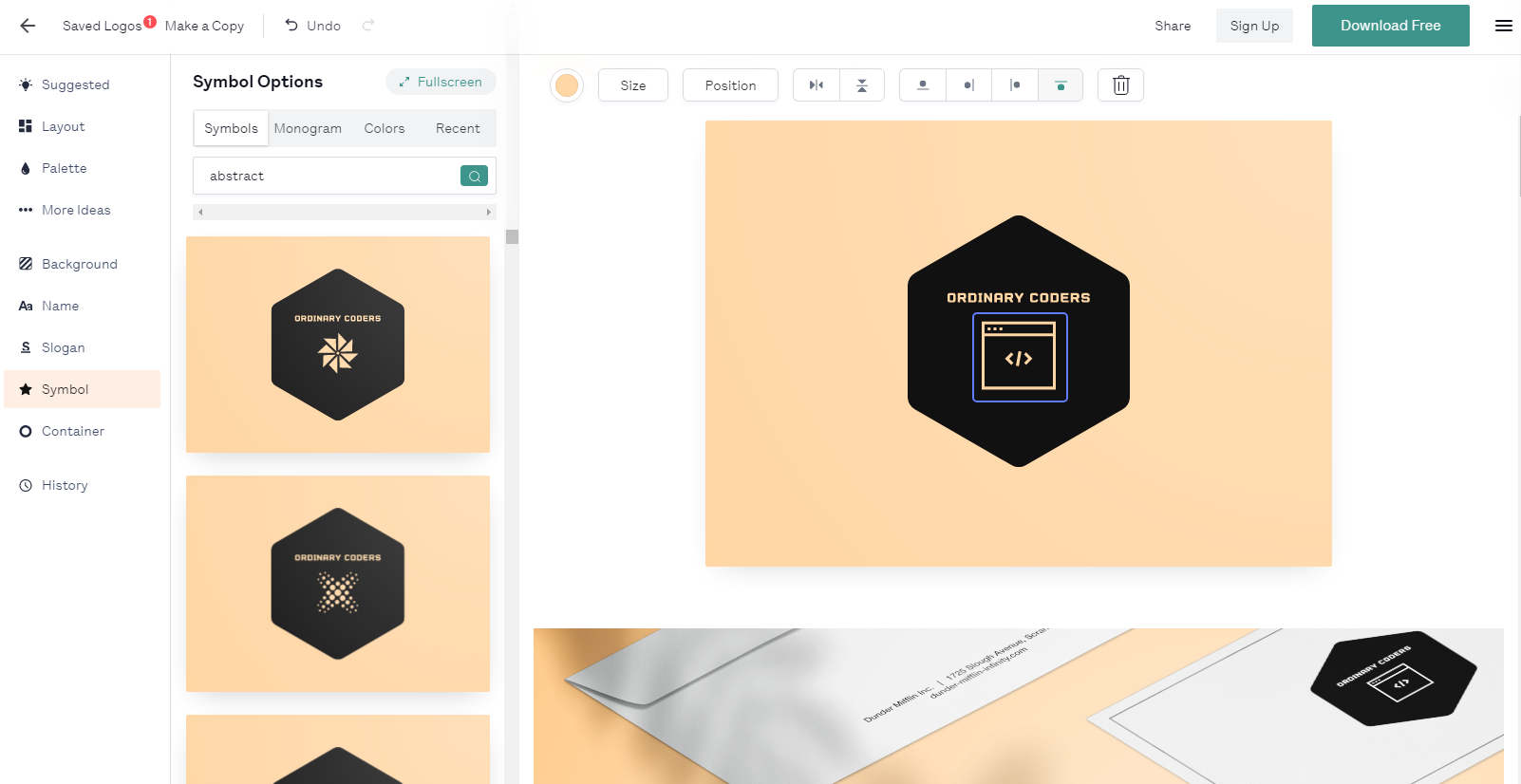Open the Size options

tap(633, 85)
